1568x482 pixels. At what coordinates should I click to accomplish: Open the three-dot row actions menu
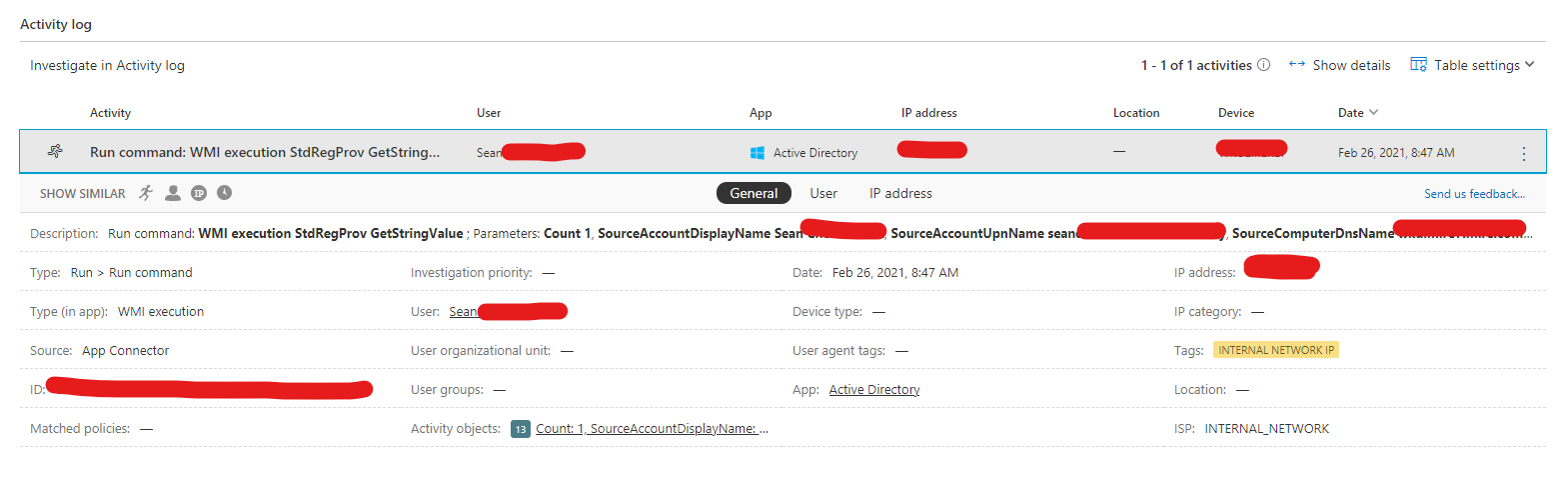tap(1523, 153)
